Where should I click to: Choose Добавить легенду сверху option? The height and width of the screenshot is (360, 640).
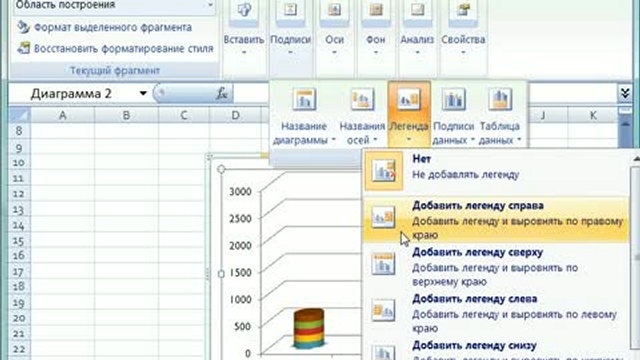coord(496,267)
